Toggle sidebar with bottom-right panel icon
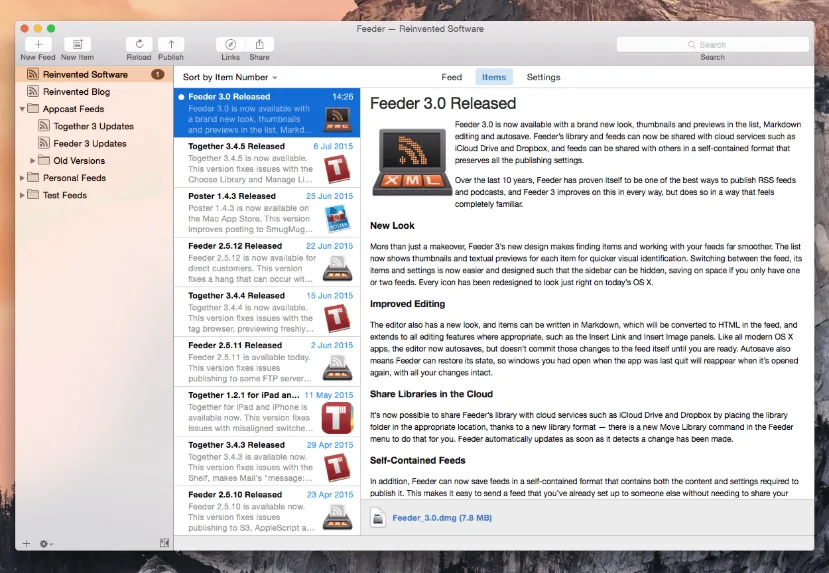This screenshot has height=573, width=829. pyautogui.click(x=164, y=543)
